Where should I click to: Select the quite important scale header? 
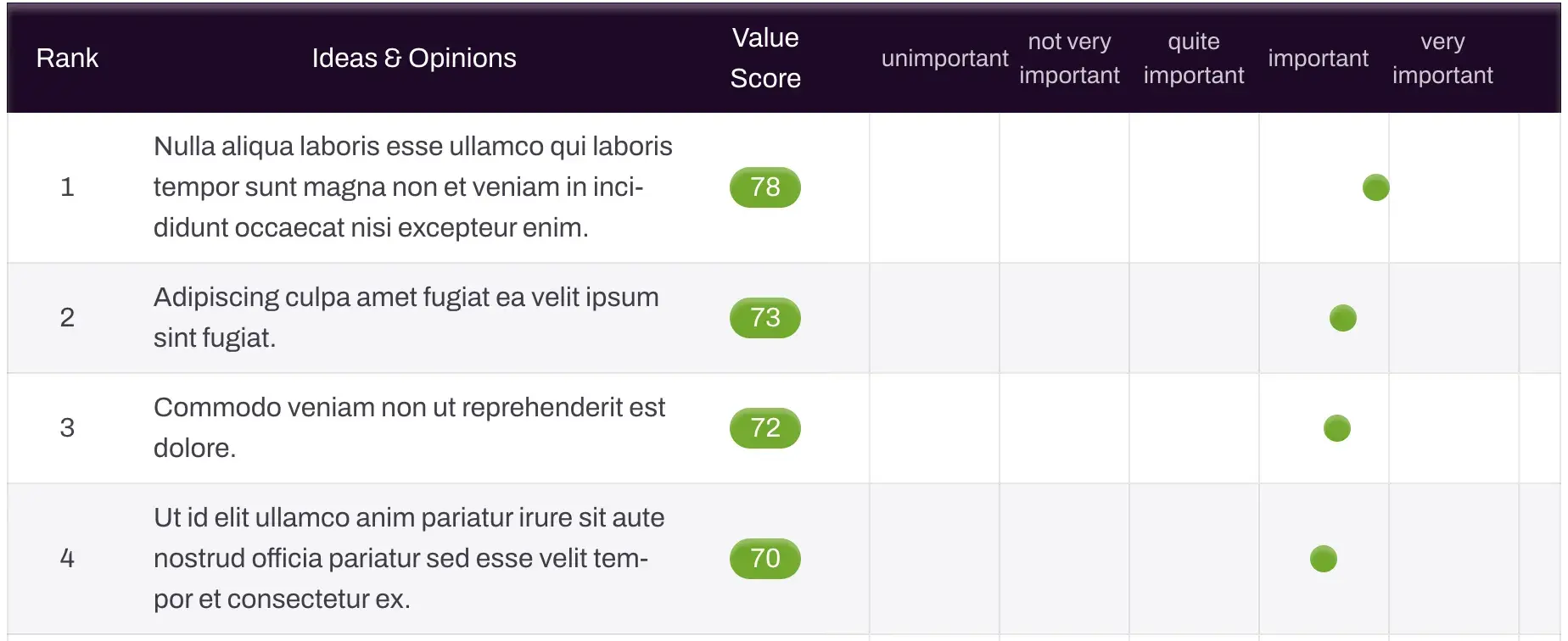tap(1193, 58)
